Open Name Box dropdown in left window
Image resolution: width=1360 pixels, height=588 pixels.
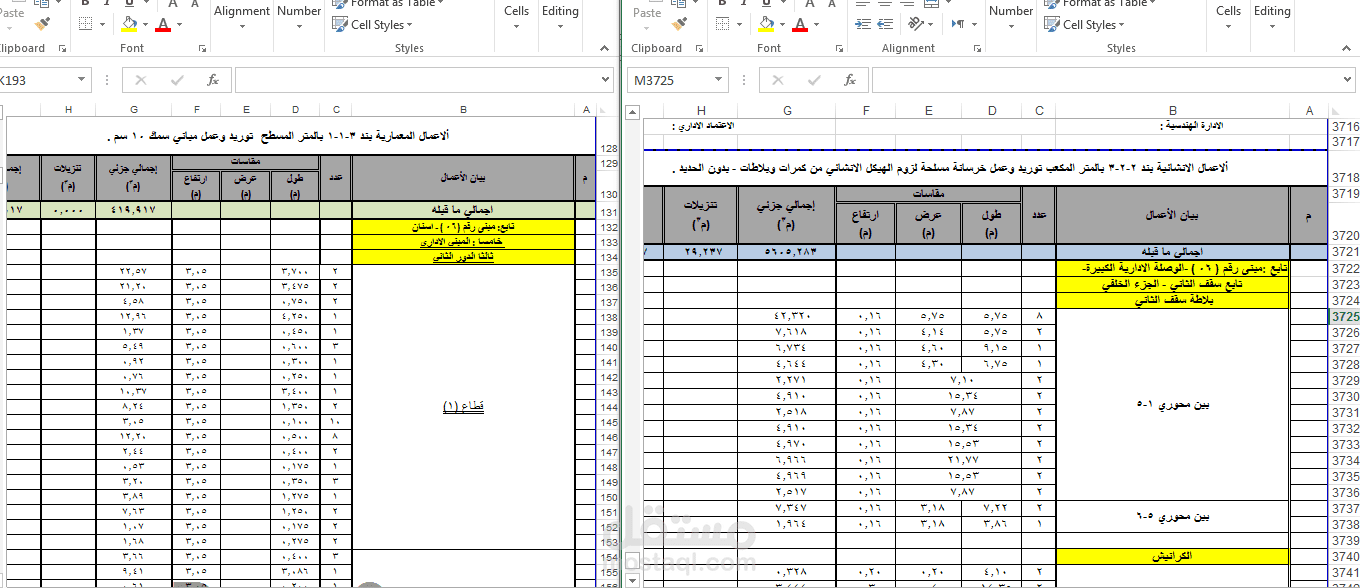coord(83,80)
